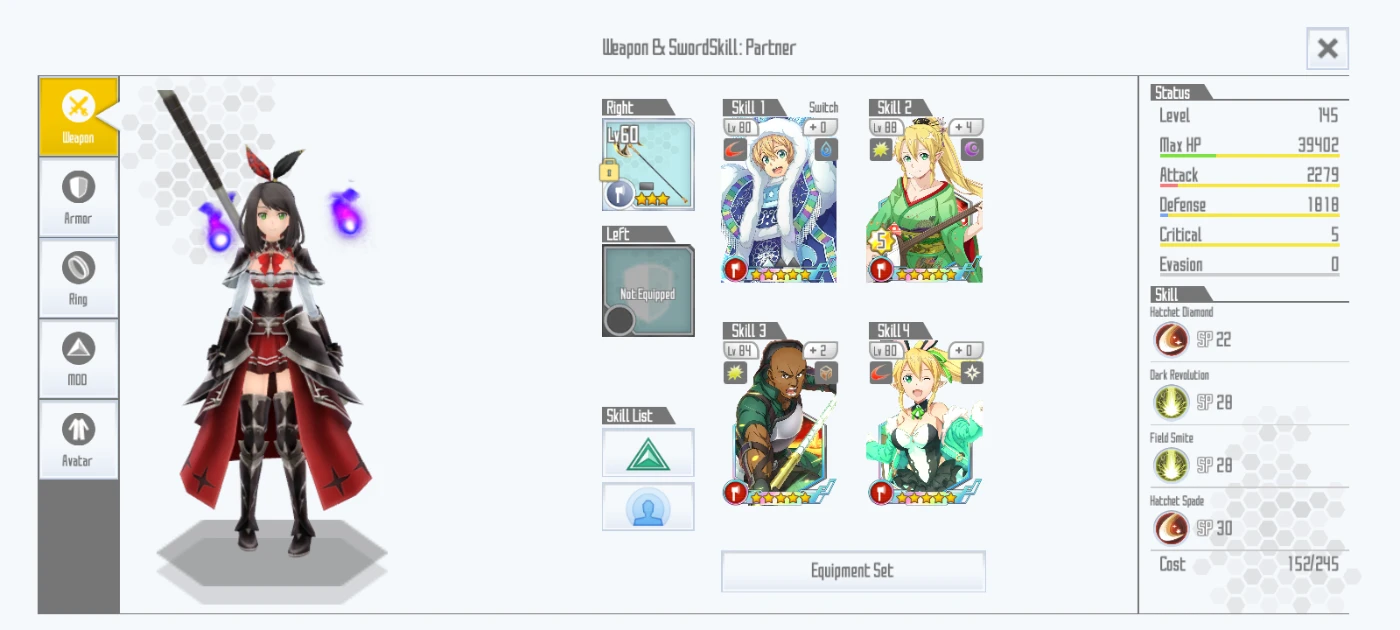Switch to the Ring tab
Image resolution: width=1400 pixels, height=630 pixels.
pos(78,278)
